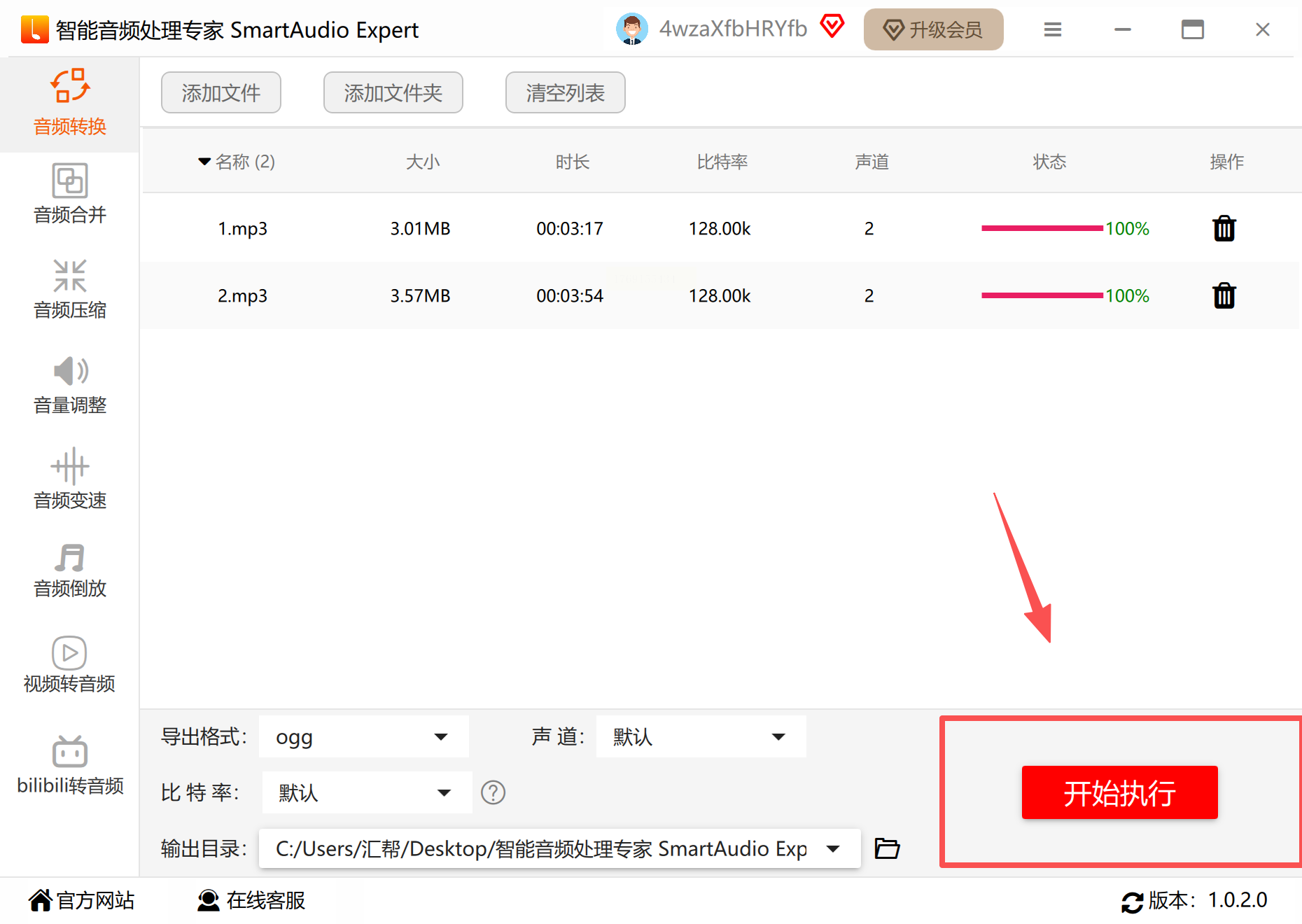Click the 3.01MB size cell
The width and height of the screenshot is (1302, 924).
pyautogui.click(x=420, y=228)
